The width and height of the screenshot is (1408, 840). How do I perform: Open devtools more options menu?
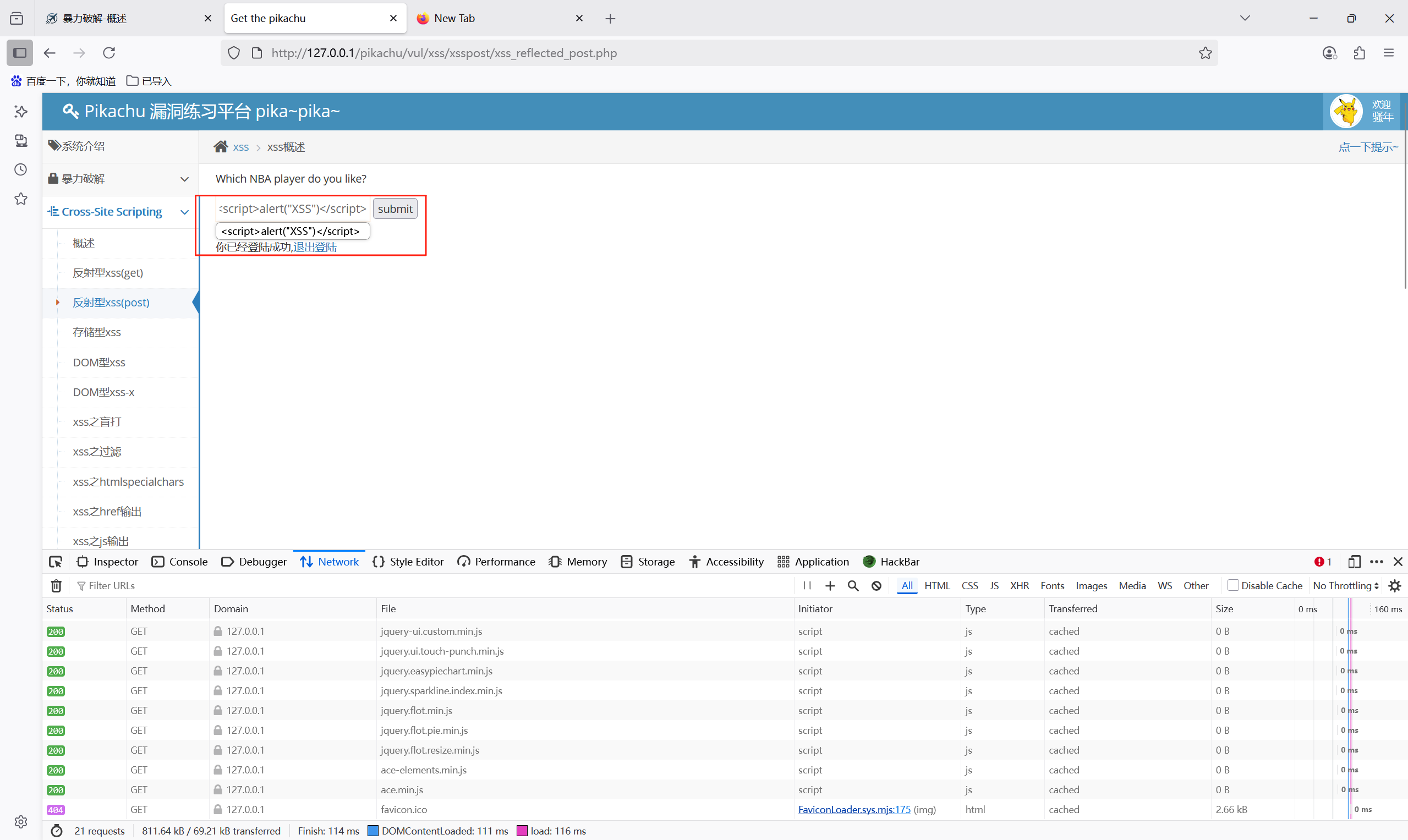[x=1376, y=562]
